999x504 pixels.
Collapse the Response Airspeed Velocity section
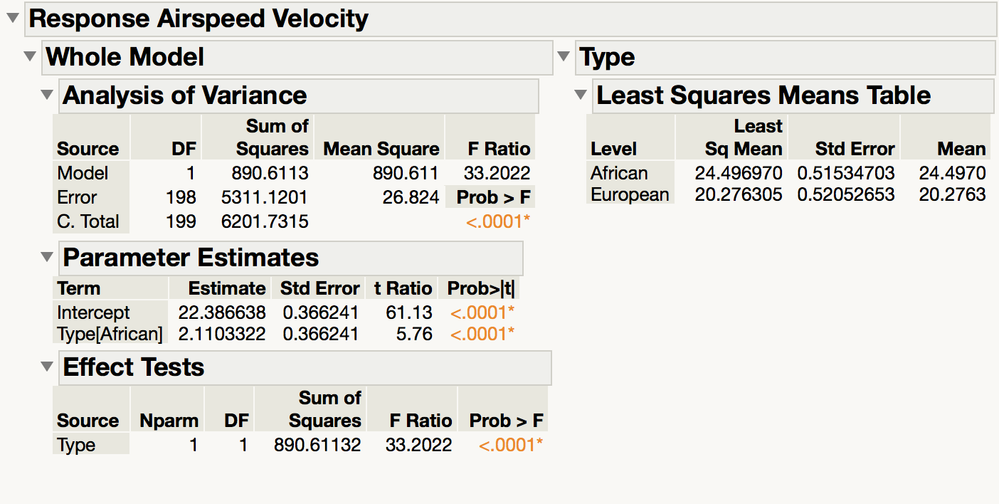click(12, 18)
